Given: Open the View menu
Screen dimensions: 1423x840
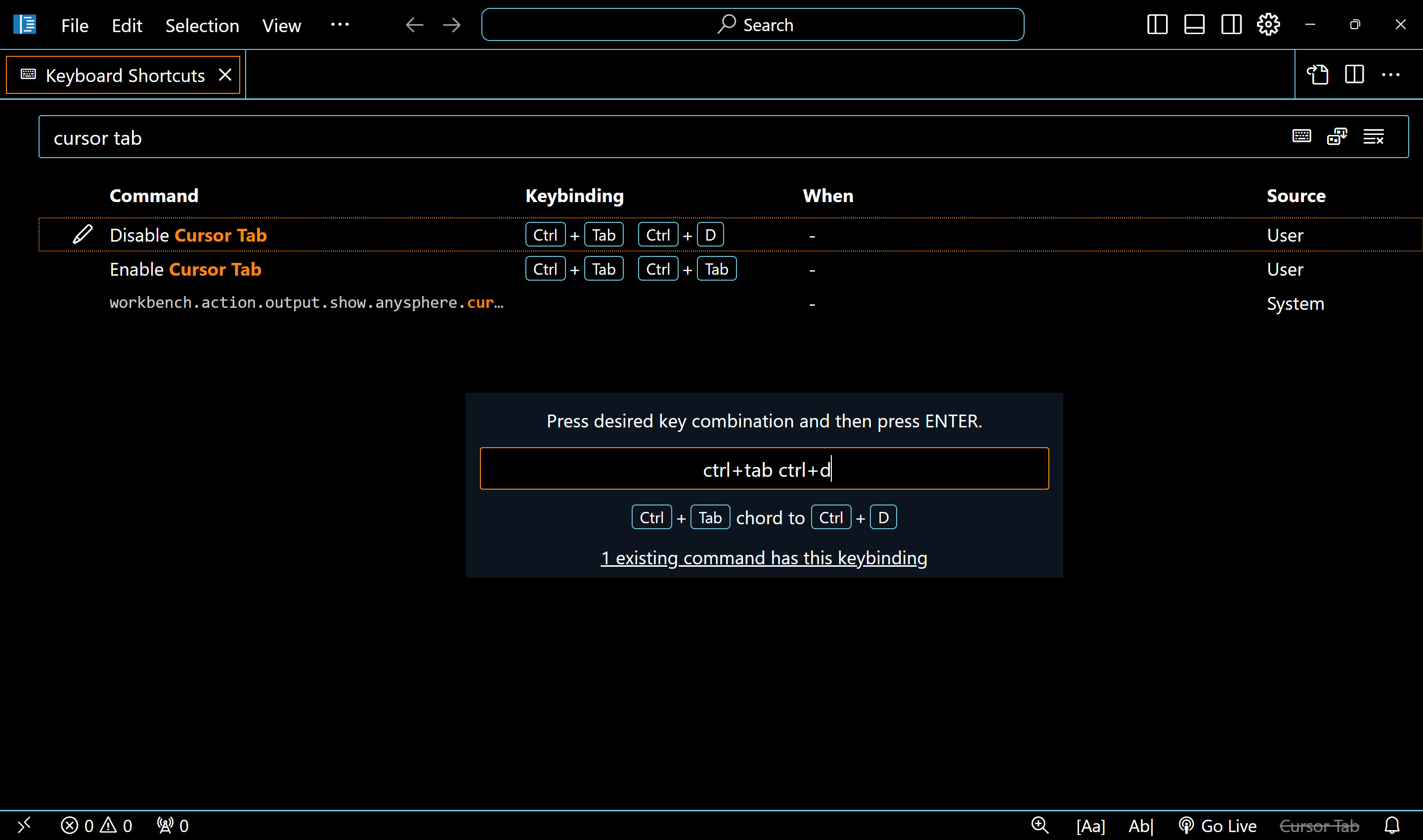Looking at the screenshot, I should pyautogui.click(x=281, y=26).
